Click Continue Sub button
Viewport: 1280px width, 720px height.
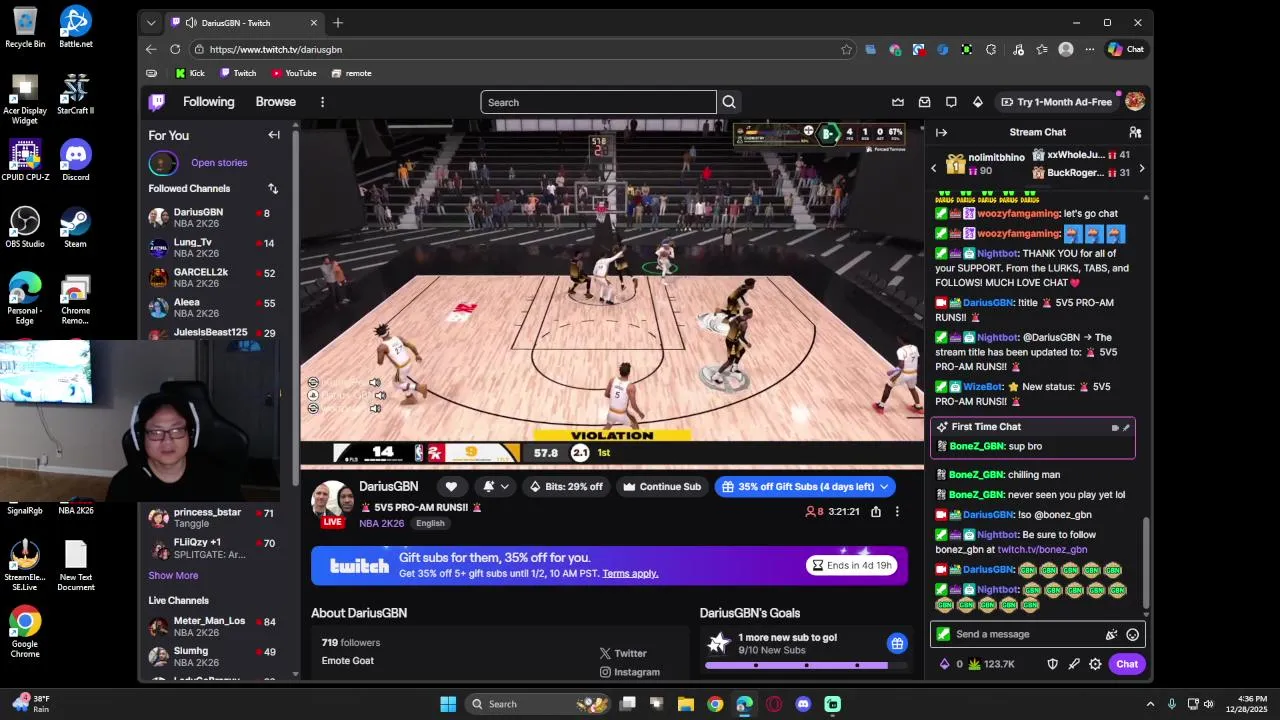[x=662, y=487]
